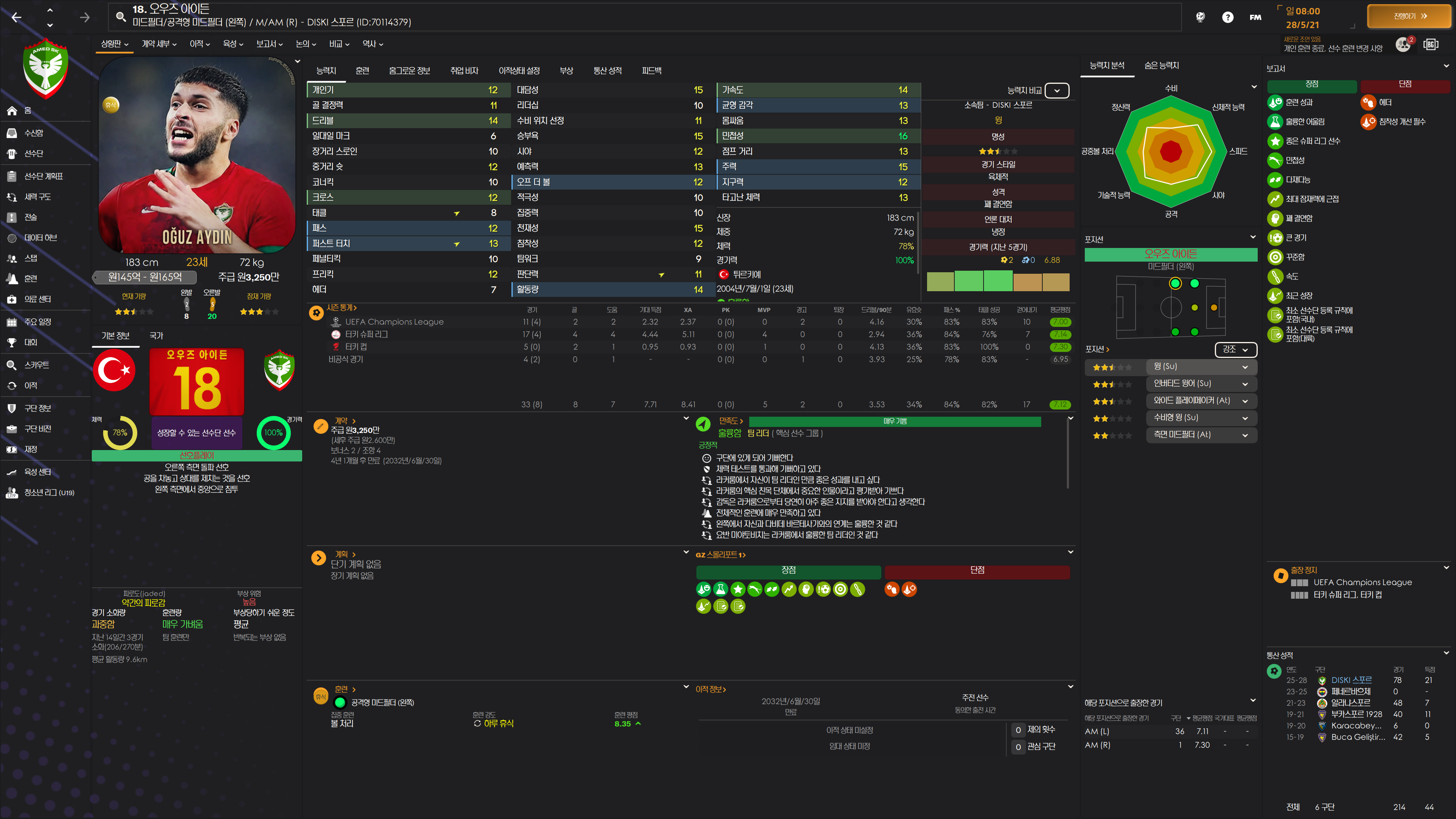Open the 계약 세부 menu

pos(159,44)
